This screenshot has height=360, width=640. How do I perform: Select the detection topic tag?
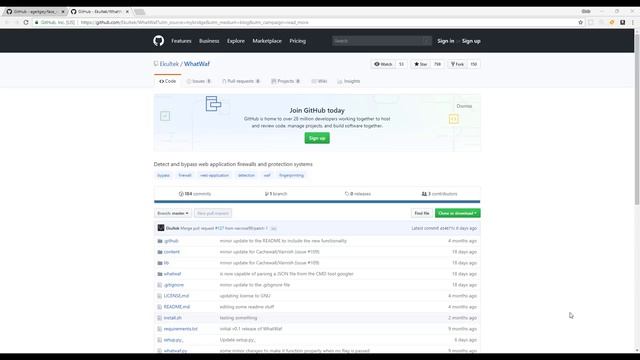tap(246, 176)
